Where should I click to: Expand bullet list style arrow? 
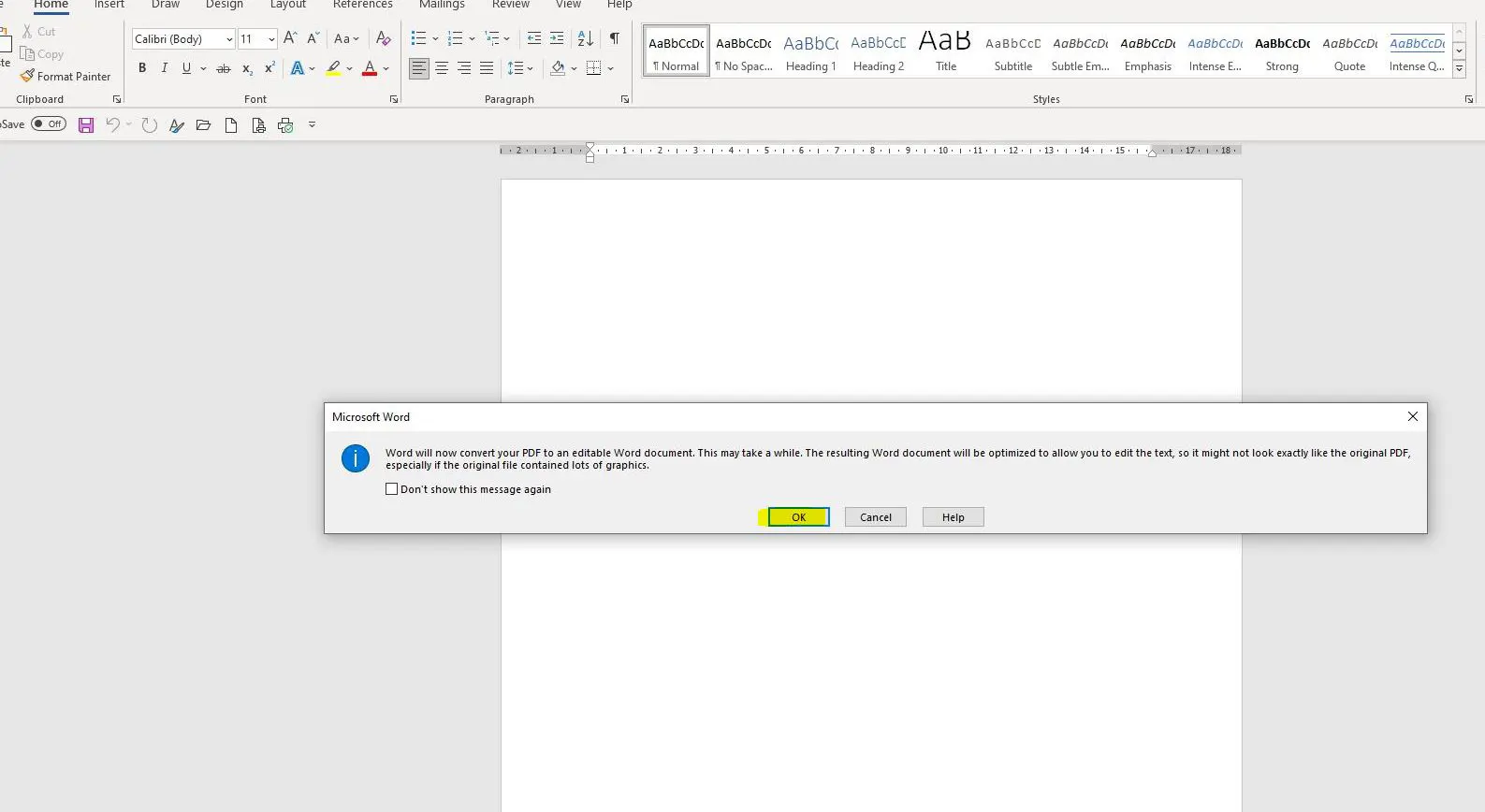point(435,38)
